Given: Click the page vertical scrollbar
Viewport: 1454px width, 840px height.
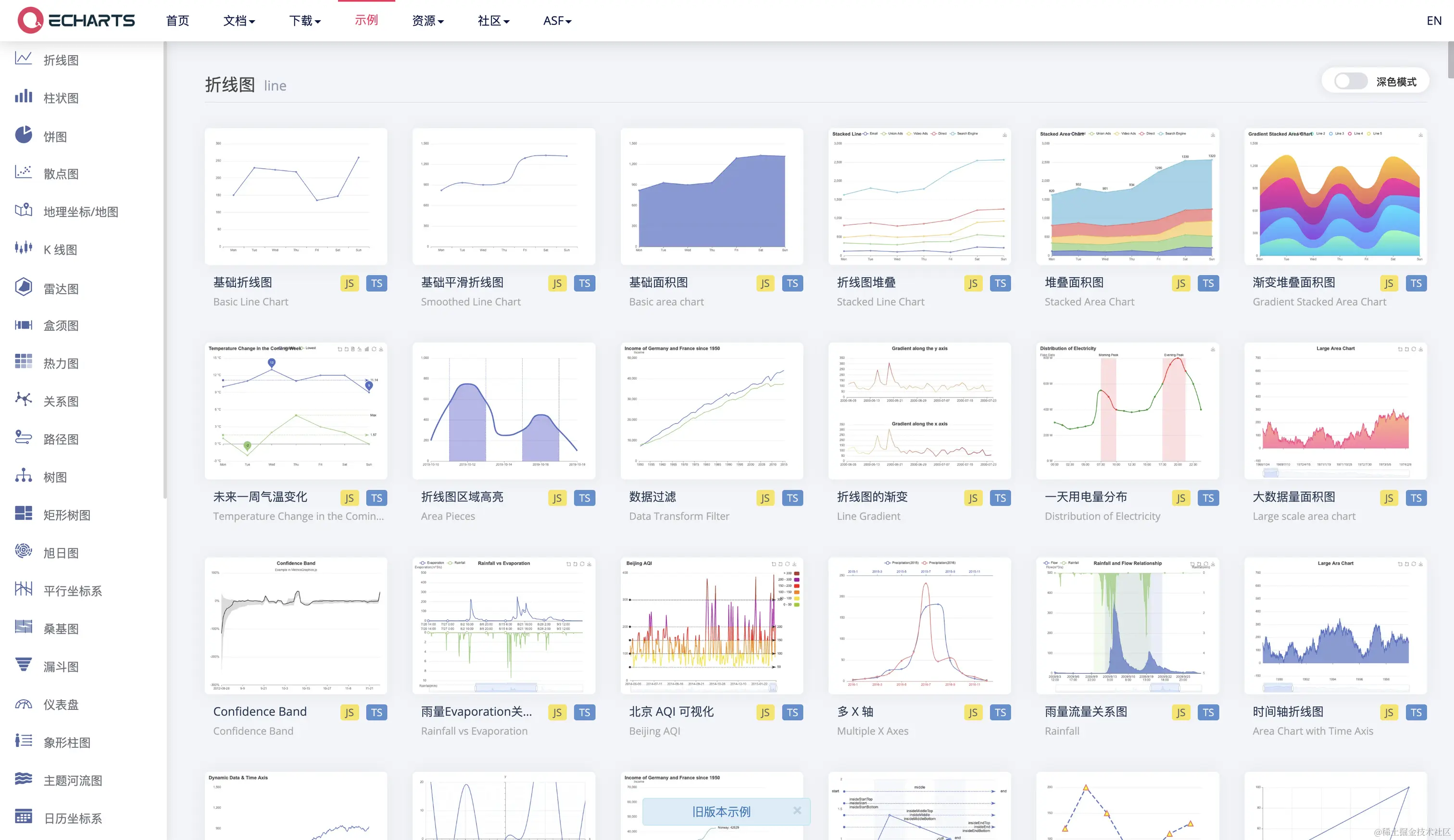Looking at the screenshot, I should pos(1451,60).
